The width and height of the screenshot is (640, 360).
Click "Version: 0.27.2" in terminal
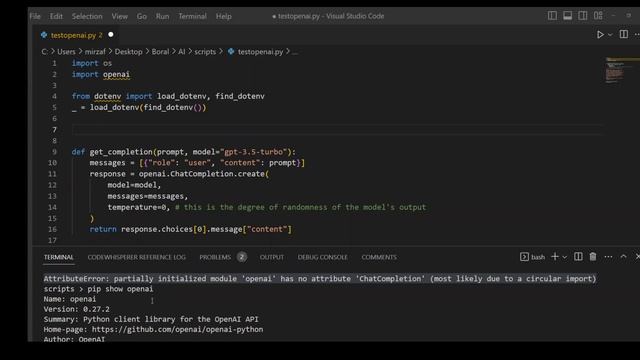77,309
